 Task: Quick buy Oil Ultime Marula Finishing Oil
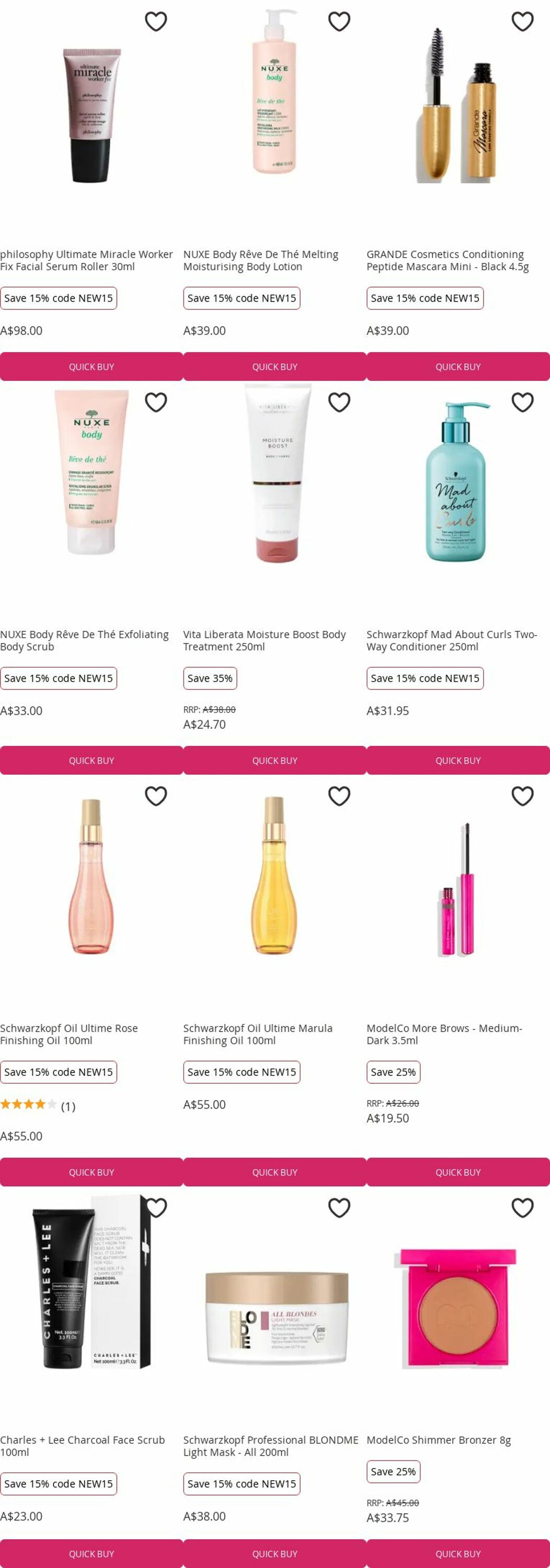274,1172
